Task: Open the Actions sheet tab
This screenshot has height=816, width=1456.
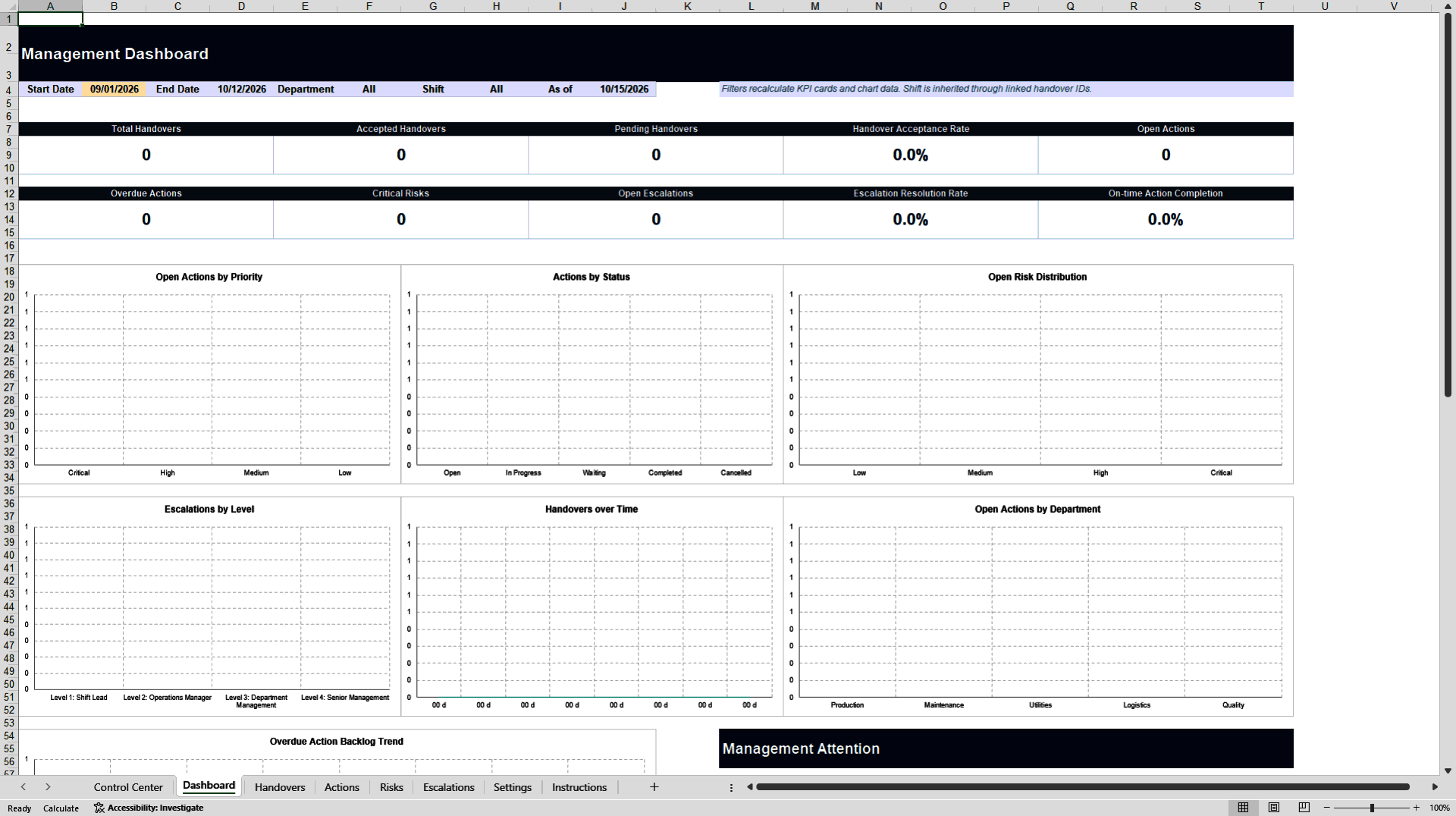Action: click(342, 787)
